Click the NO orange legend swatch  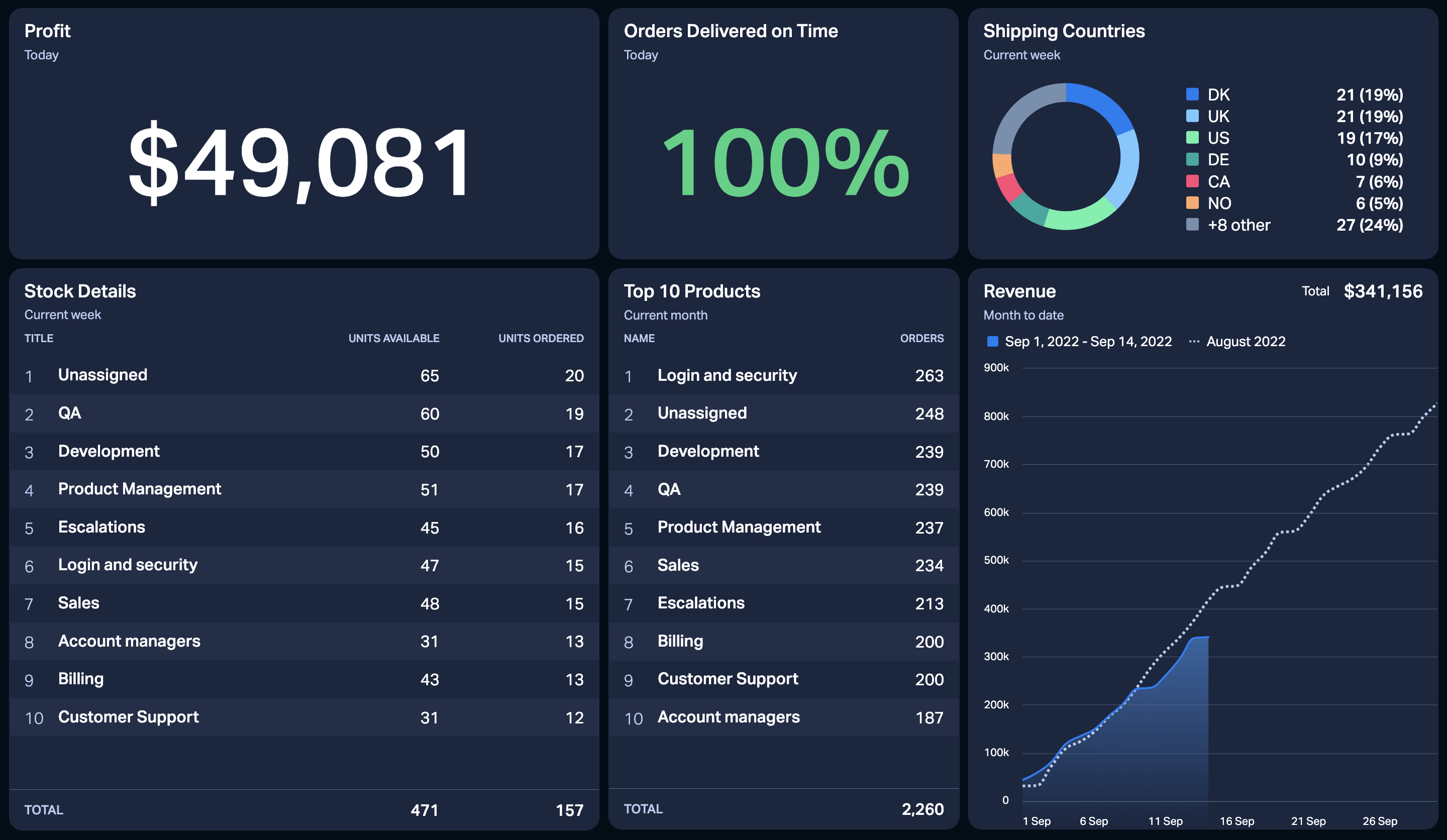1192,202
